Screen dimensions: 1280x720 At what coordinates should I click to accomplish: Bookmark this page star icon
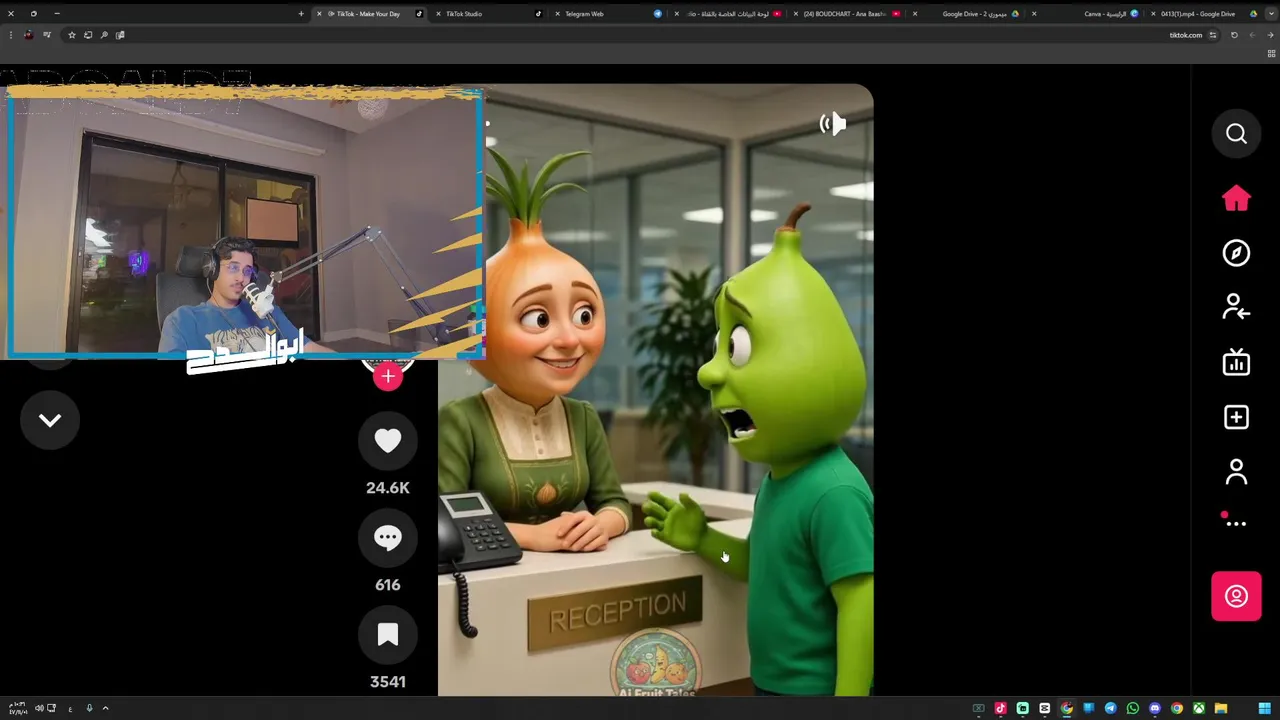(x=71, y=35)
